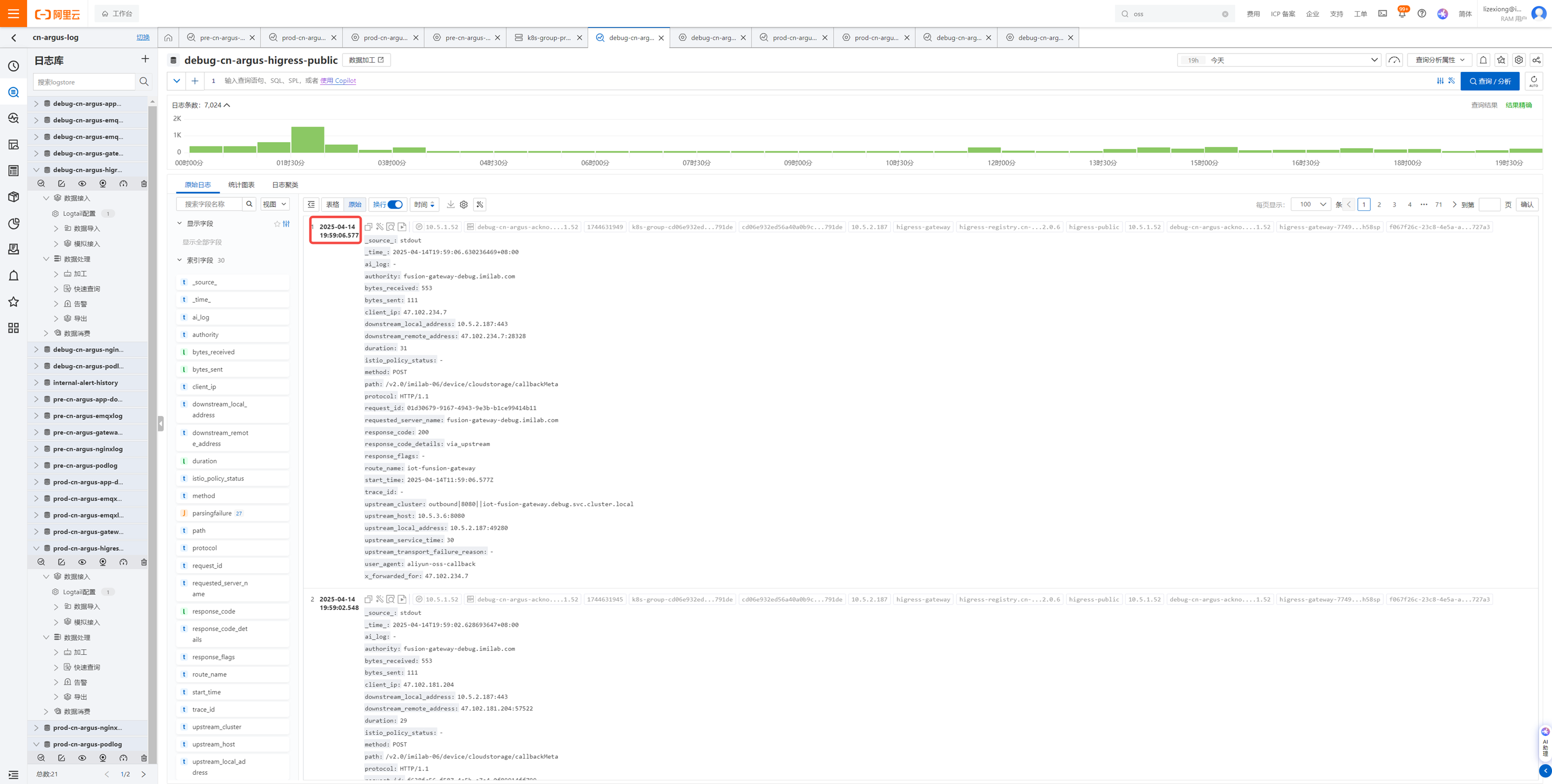Add a new logstore with plus icon
Image resolution: width=1552 pixels, height=784 pixels.
[144, 59]
